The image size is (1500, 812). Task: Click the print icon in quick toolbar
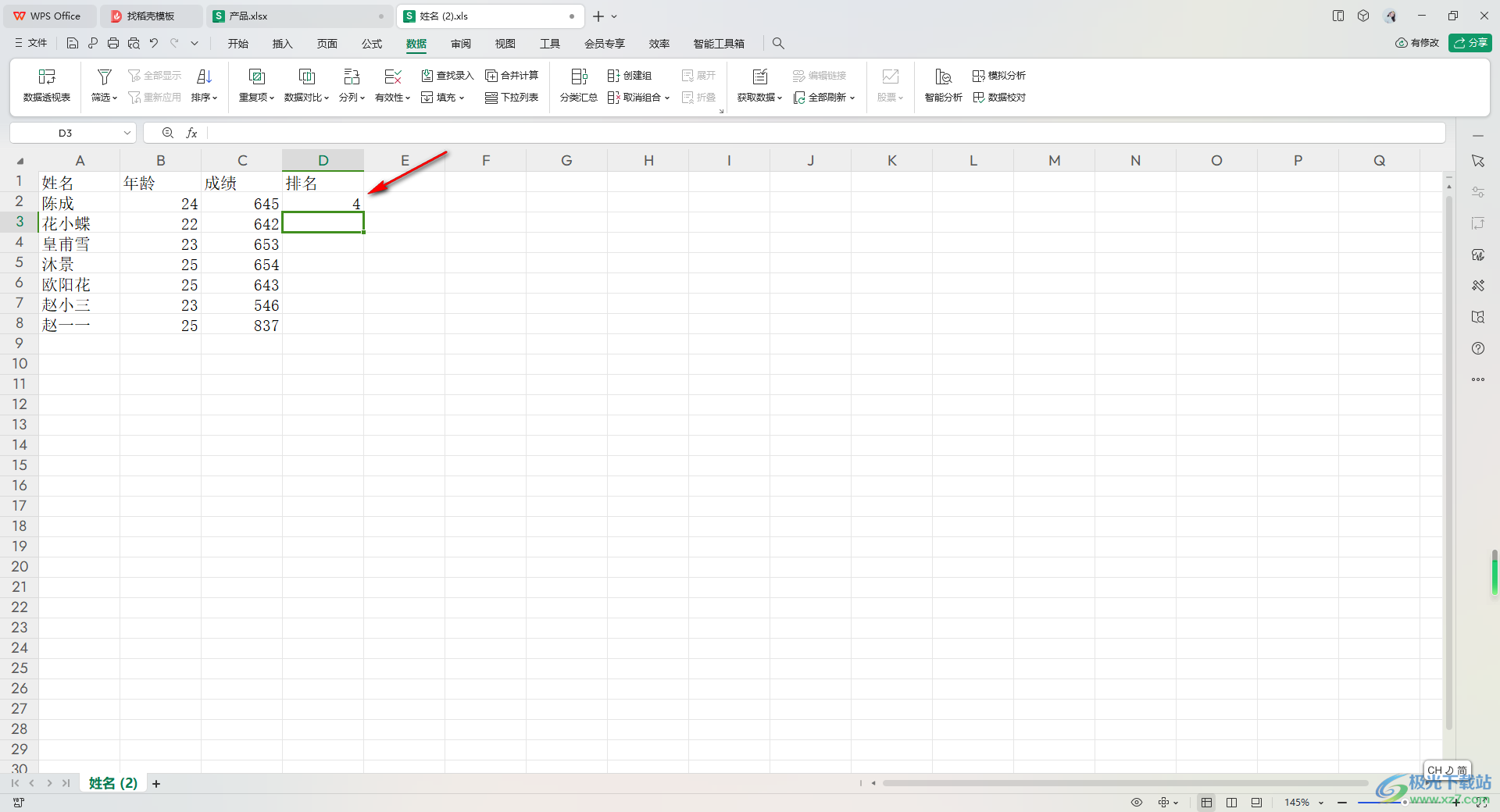113,43
